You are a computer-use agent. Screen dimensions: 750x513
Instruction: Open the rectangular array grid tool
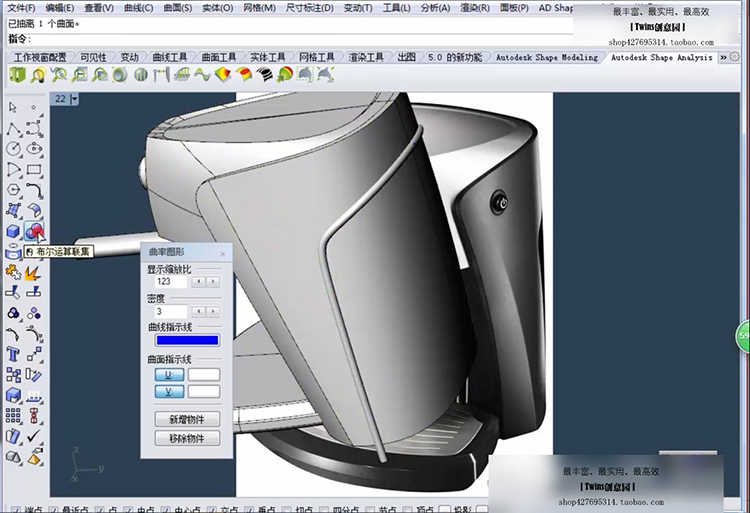tap(13, 416)
